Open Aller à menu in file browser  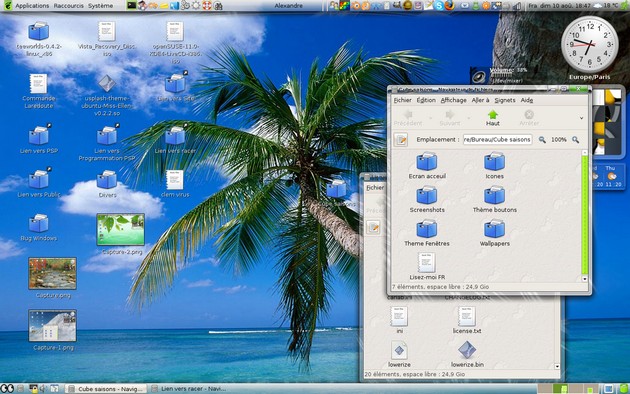[x=480, y=100]
